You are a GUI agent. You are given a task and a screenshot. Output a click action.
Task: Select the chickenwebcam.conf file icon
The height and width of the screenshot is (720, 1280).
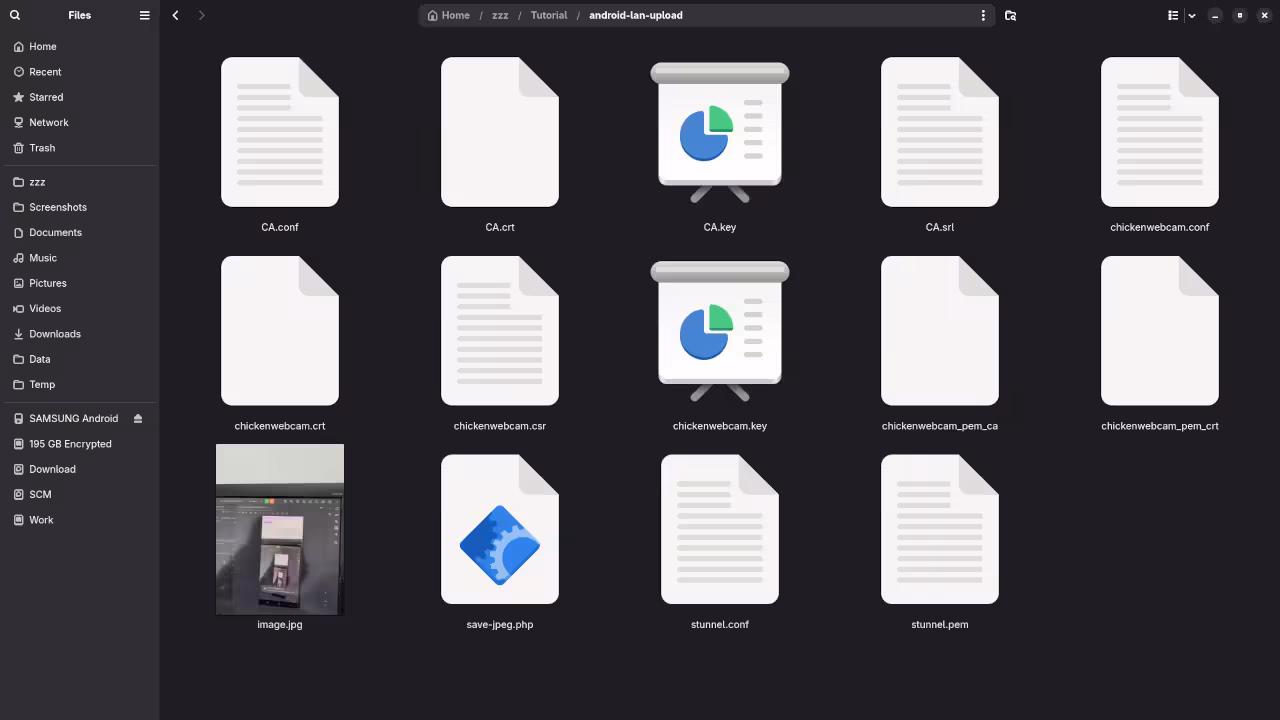coord(1160,132)
